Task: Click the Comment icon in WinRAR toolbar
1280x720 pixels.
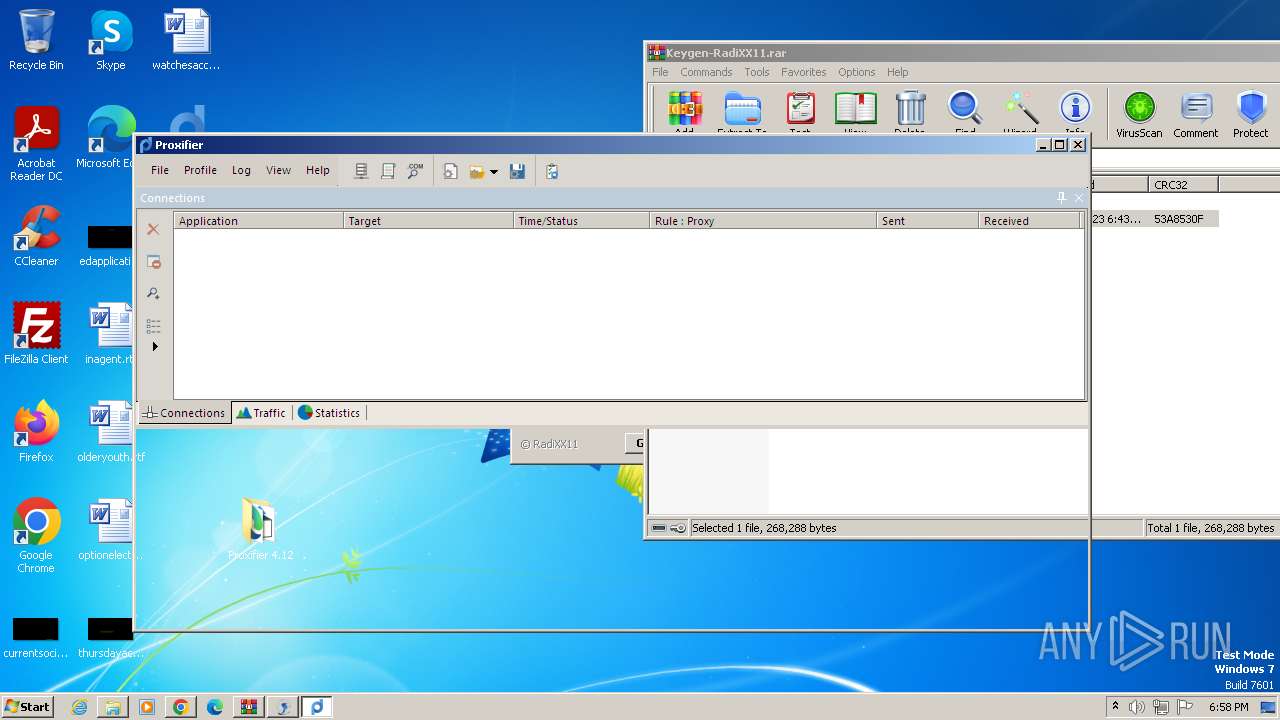Action: pos(1195,114)
